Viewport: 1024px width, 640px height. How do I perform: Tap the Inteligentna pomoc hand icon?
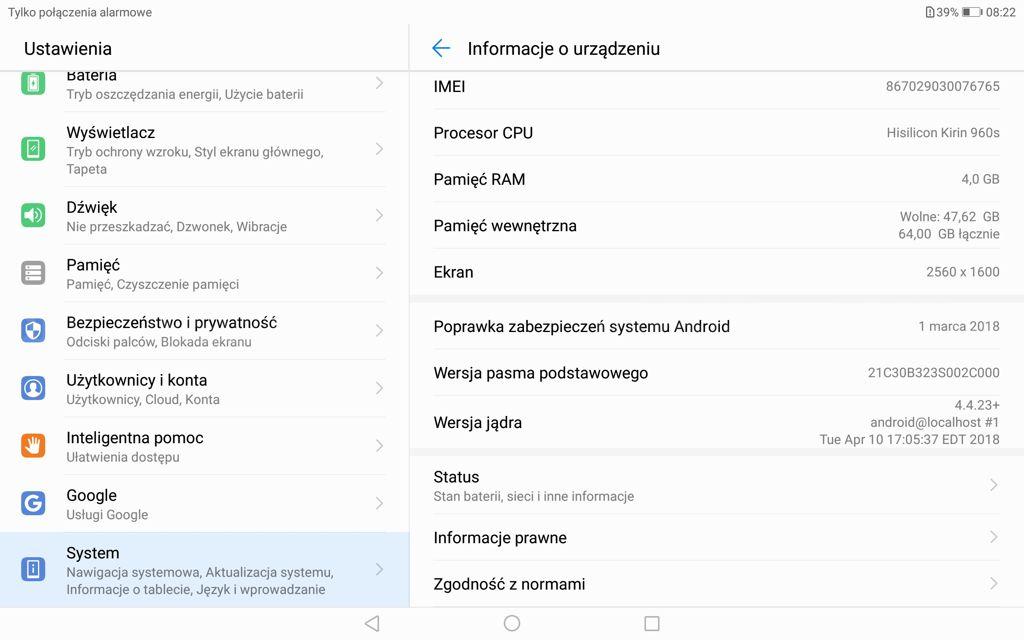[x=33, y=446]
